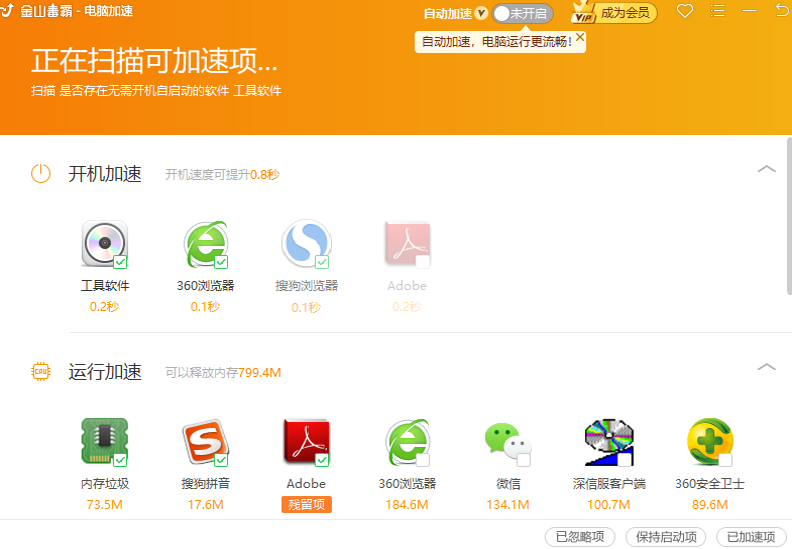Click the 搜狗拼音 icon
The height and width of the screenshot is (549, 792).
click(x=206, y=441)
